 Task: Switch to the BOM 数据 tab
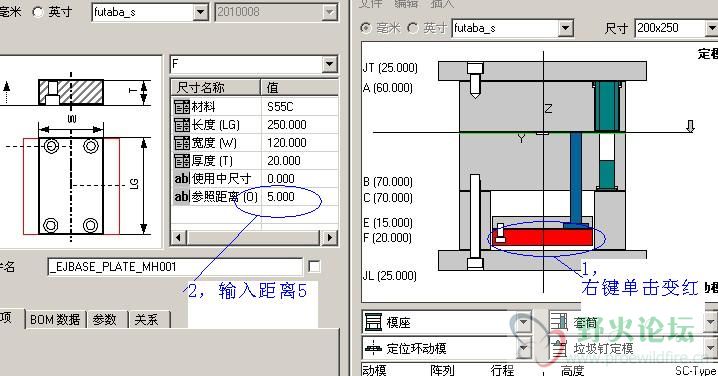coord(55,319)
